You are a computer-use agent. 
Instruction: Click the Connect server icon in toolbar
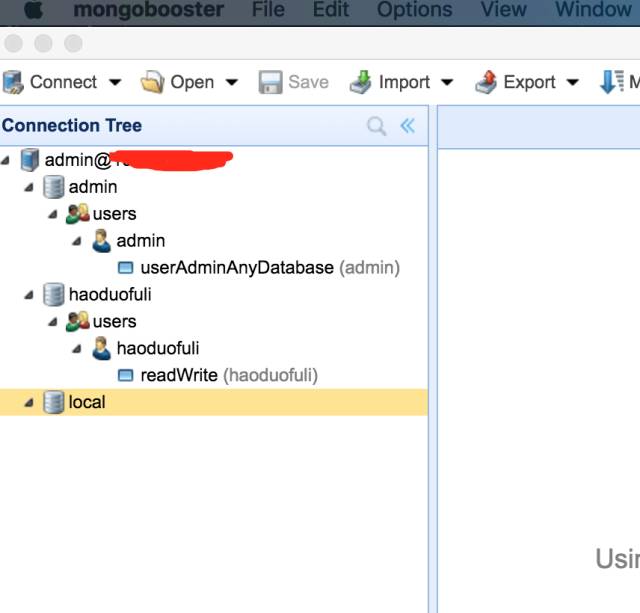[x=13, y=82]
